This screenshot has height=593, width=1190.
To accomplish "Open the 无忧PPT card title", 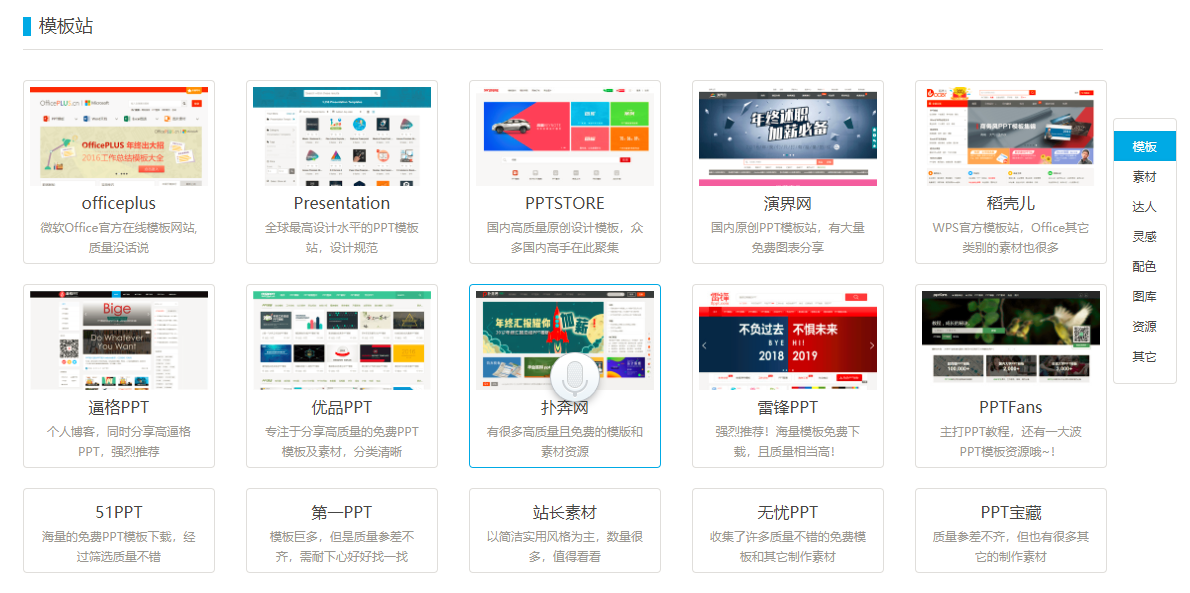I will (x=788, y=512).
